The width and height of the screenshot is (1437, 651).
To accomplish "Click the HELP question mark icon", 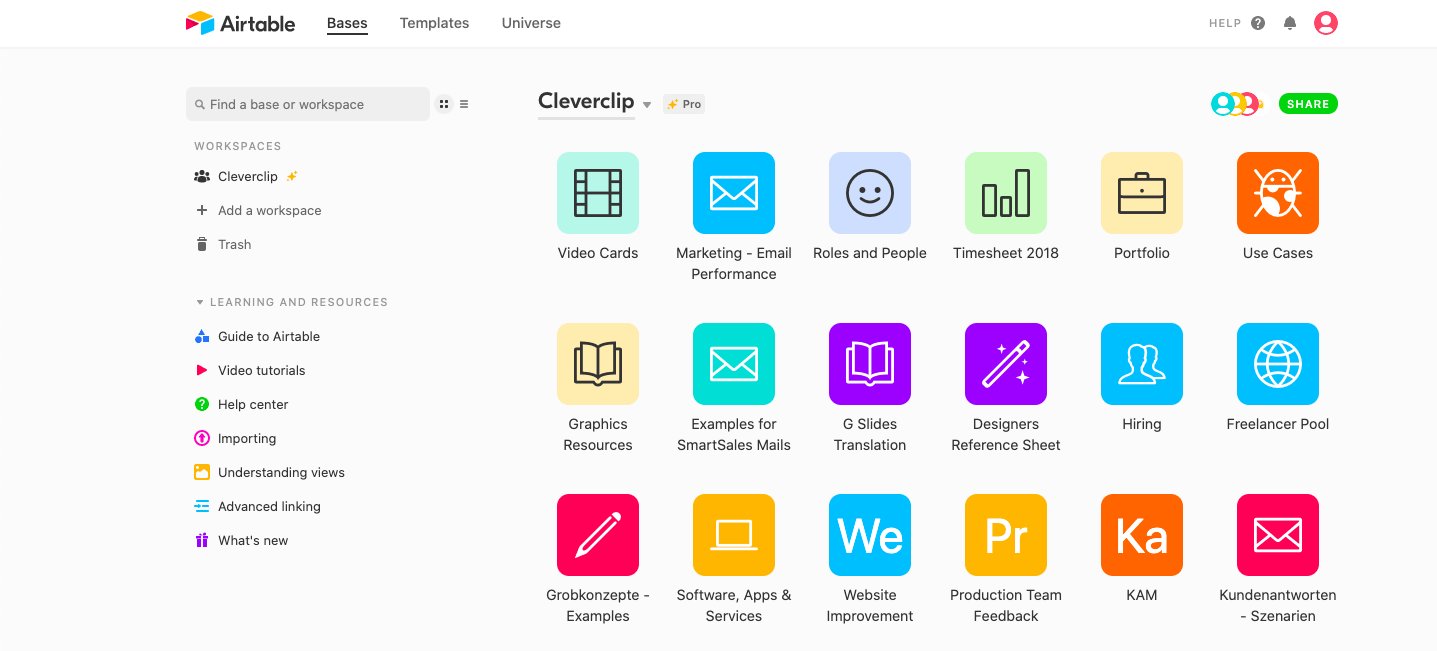I will click(x=1258, y=23).
